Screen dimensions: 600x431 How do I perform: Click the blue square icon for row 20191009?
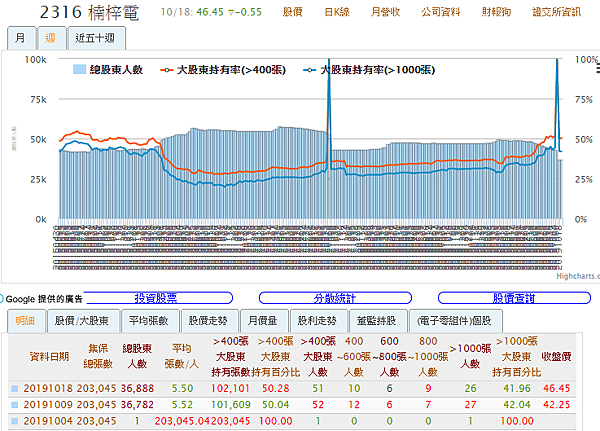(15, 405)
